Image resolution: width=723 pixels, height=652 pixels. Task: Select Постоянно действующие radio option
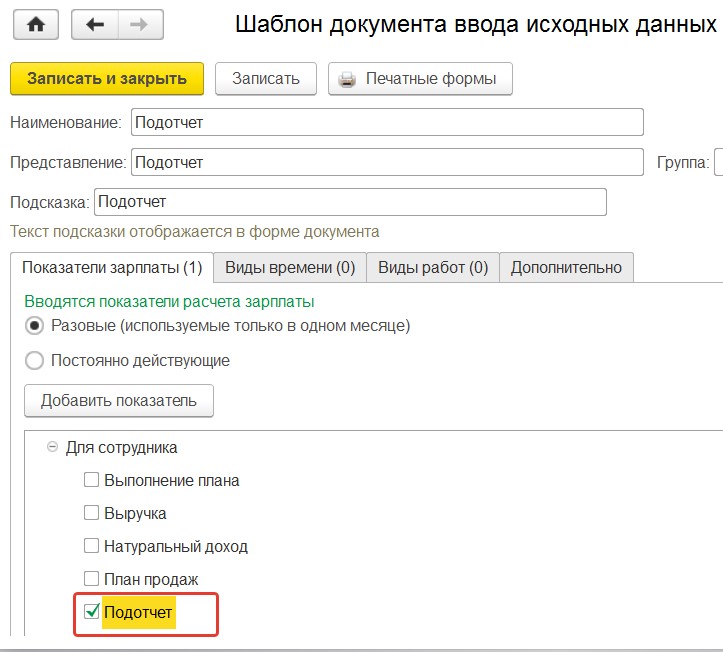[35, 361]
